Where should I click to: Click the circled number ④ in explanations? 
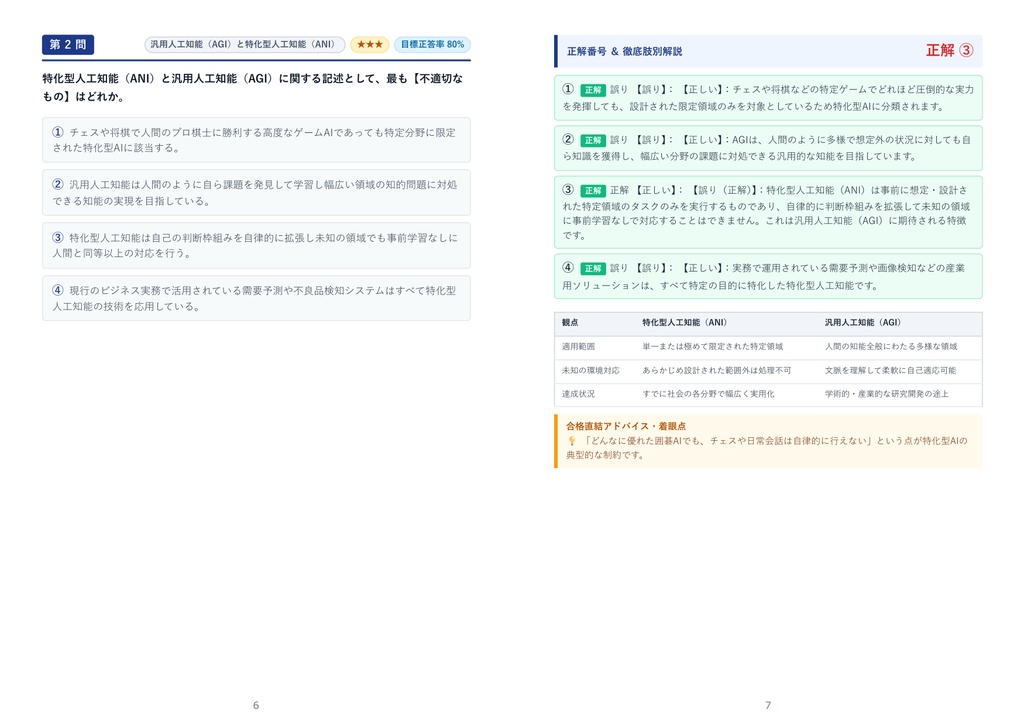[x=568, y=267]
